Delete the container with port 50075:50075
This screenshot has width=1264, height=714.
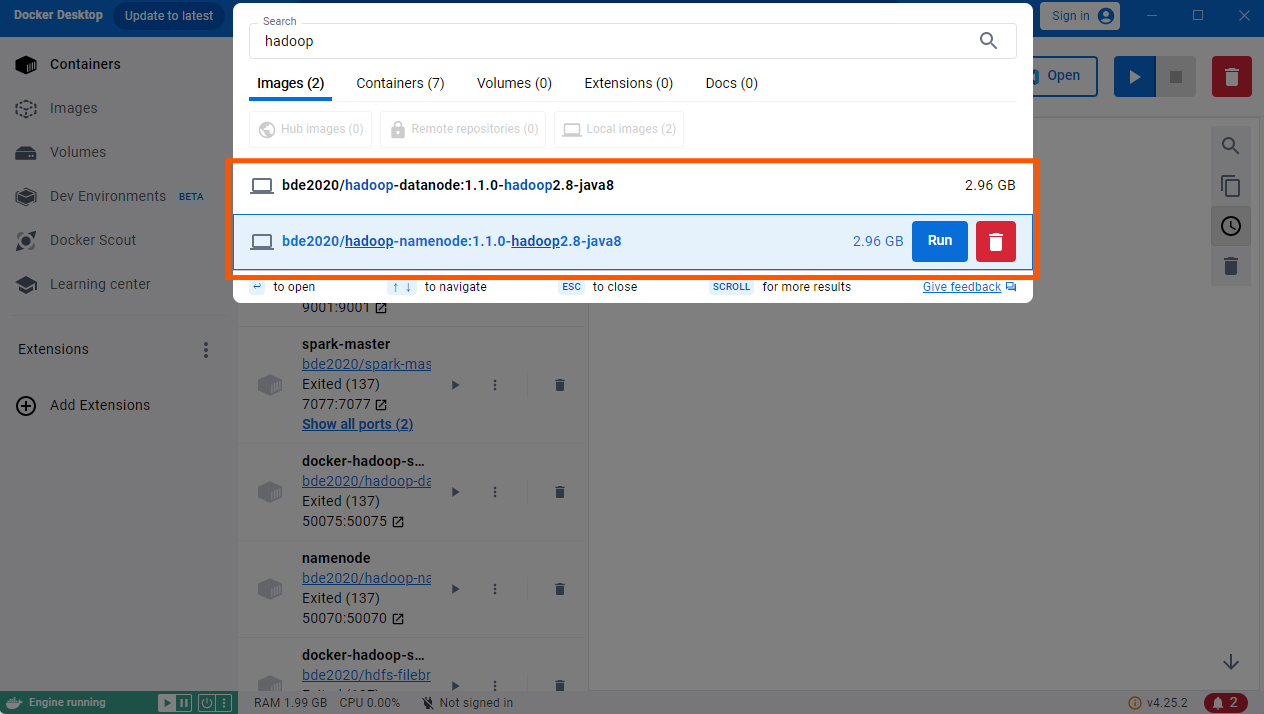[560, 492]
